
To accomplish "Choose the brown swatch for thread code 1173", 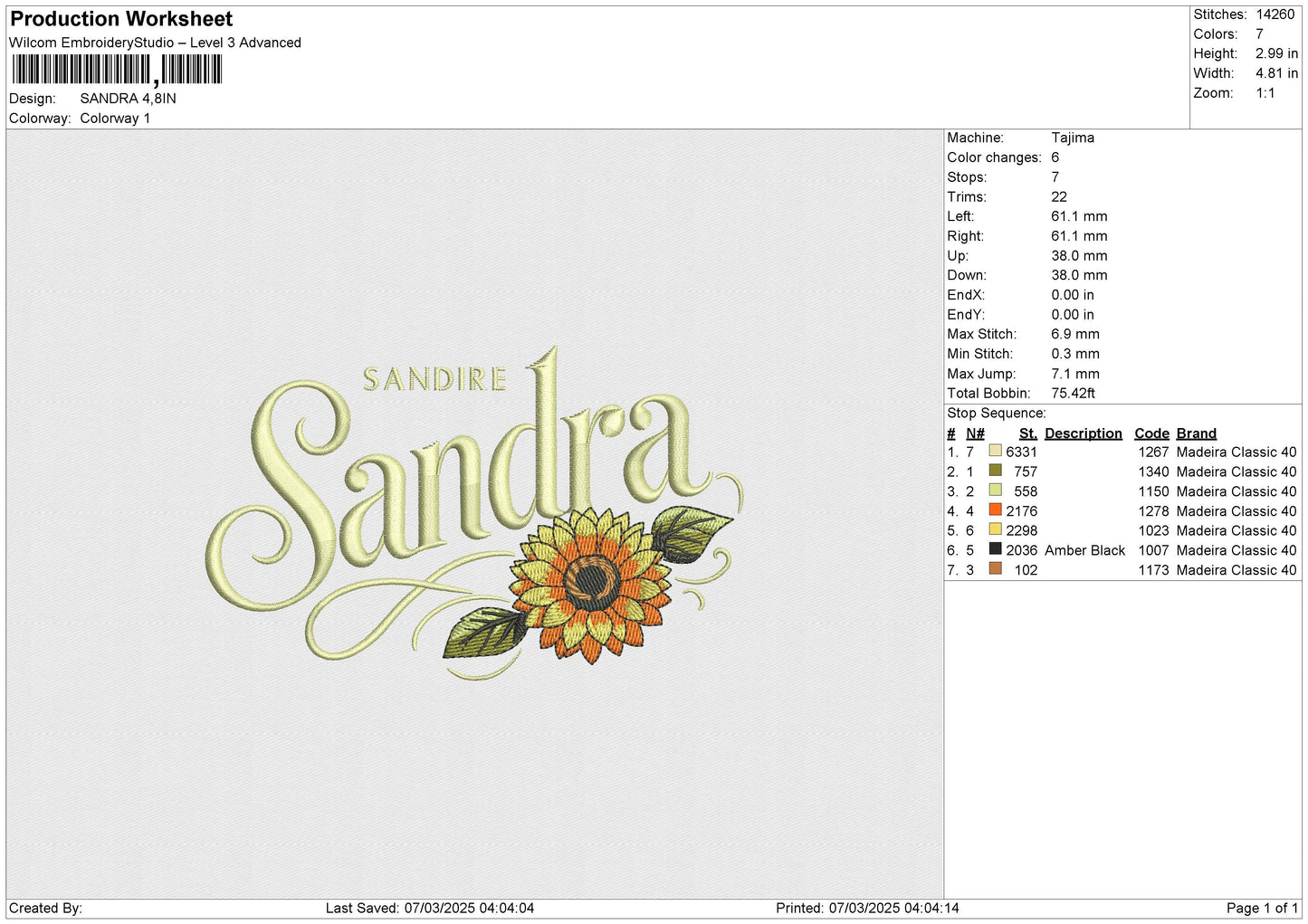I will coord(996,568).
